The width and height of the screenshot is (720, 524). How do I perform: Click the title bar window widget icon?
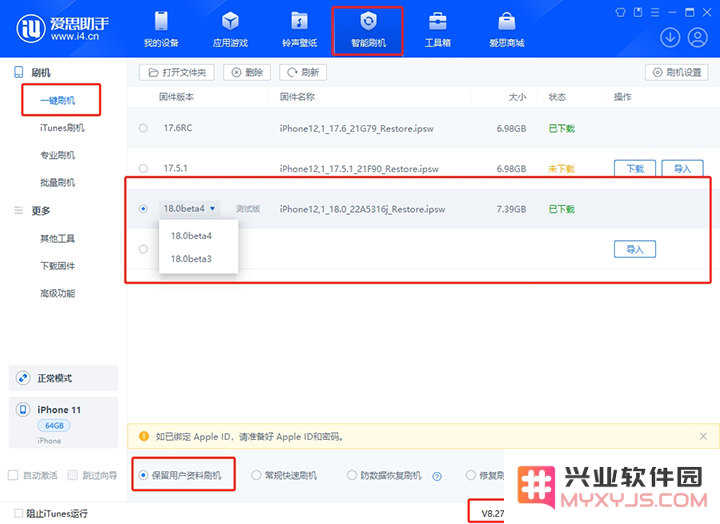(x=638, y=12)
